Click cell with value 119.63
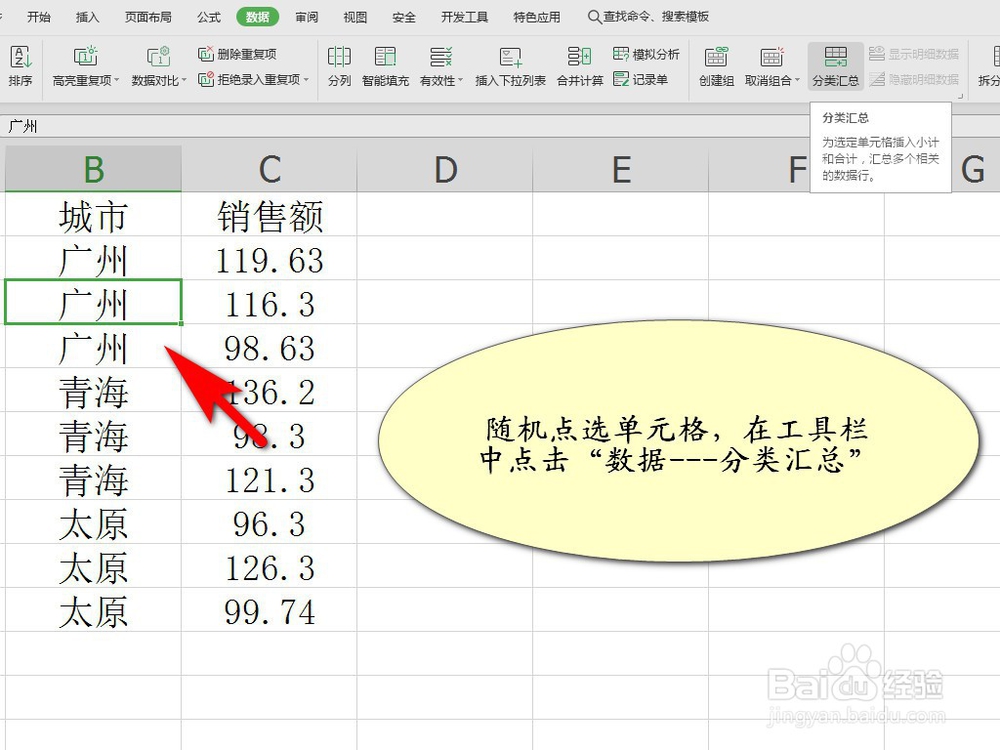1000x750 pixels. pos(270,260)
